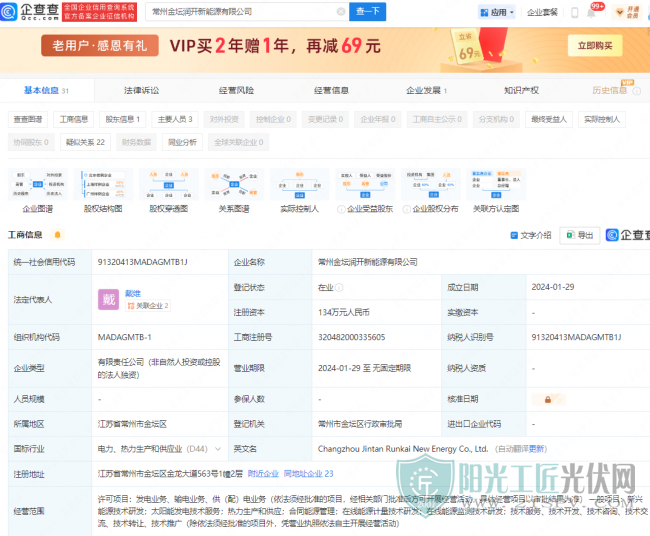Switch to the 经营风险 tab

pyautogui.click(x=237, y=90)
